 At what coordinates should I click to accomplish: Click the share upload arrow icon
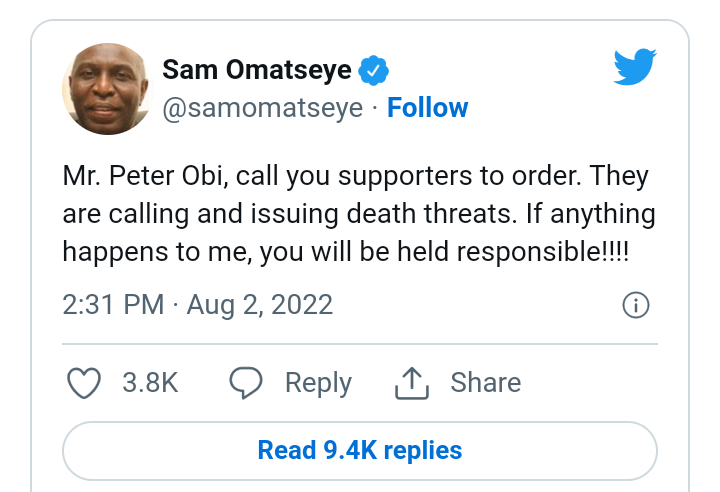pyautogui.click(x=412, y=383)
